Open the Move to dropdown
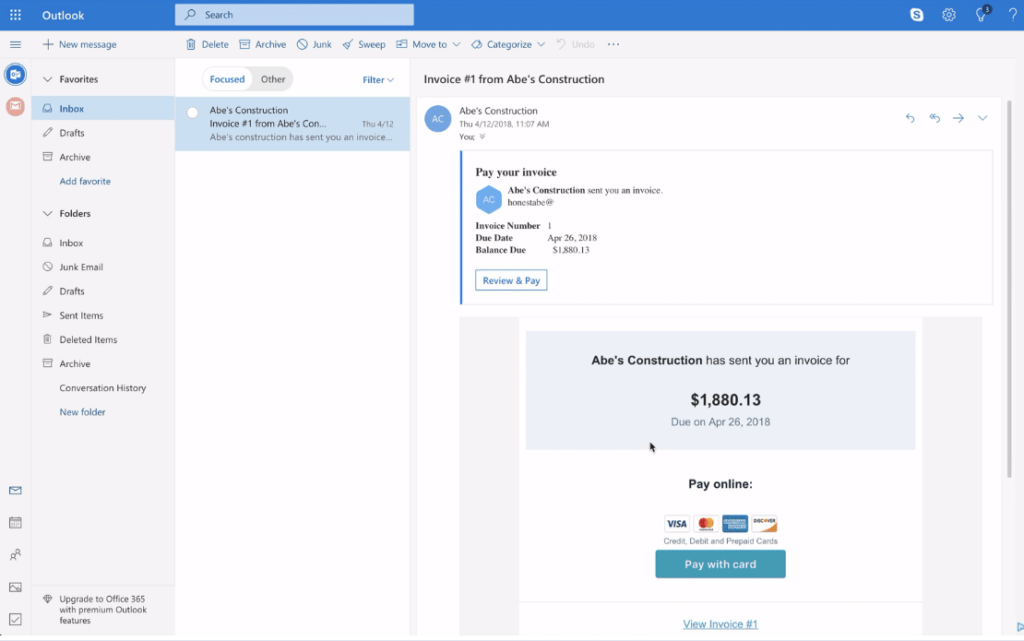 [x=428, y=44]
